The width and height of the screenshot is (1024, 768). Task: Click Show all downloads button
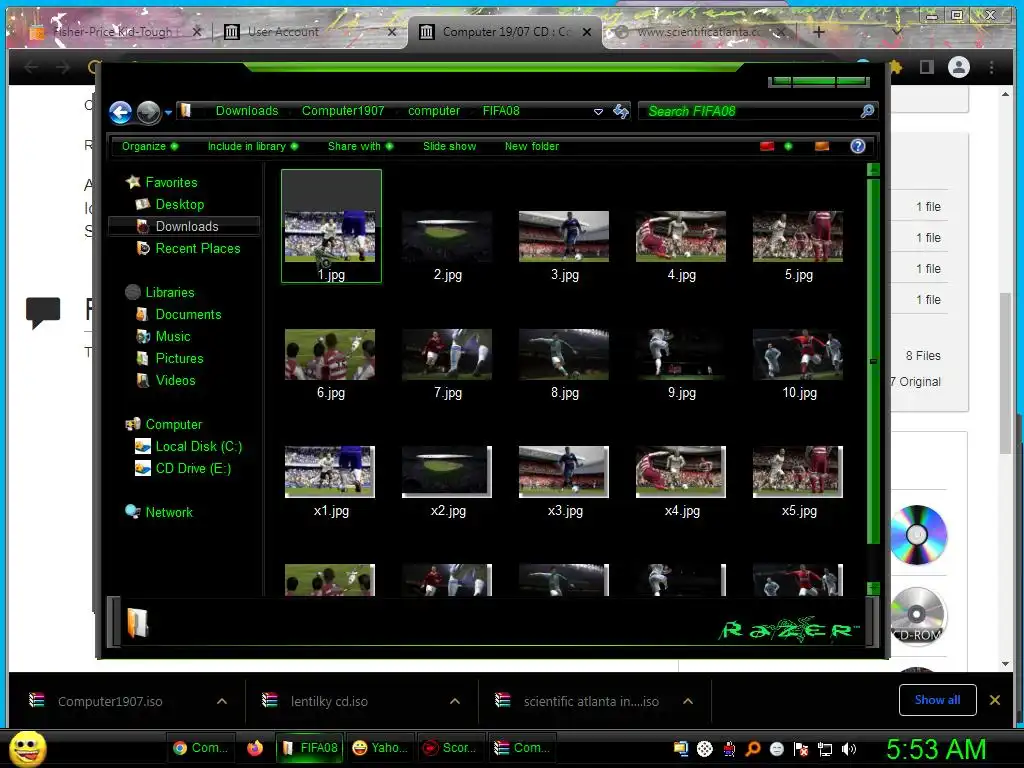click(937, 700)
